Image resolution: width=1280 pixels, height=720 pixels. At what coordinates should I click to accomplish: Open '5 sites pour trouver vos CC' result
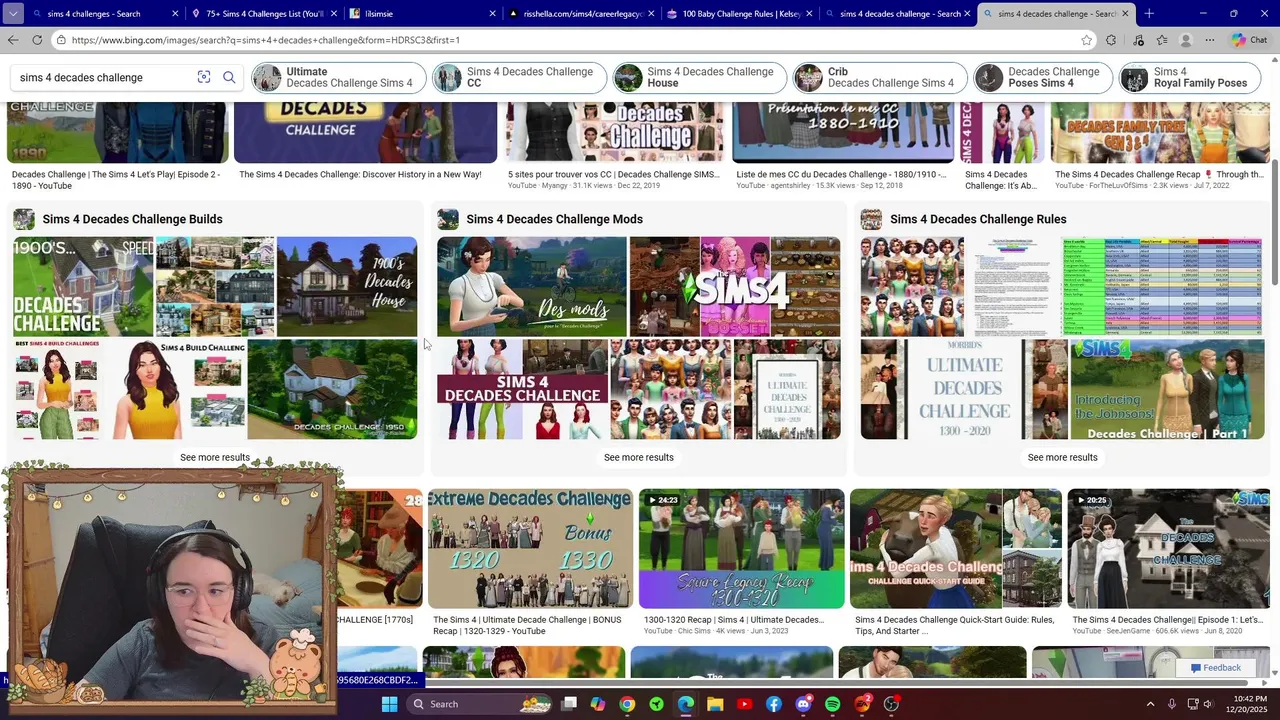coord(613,174)
